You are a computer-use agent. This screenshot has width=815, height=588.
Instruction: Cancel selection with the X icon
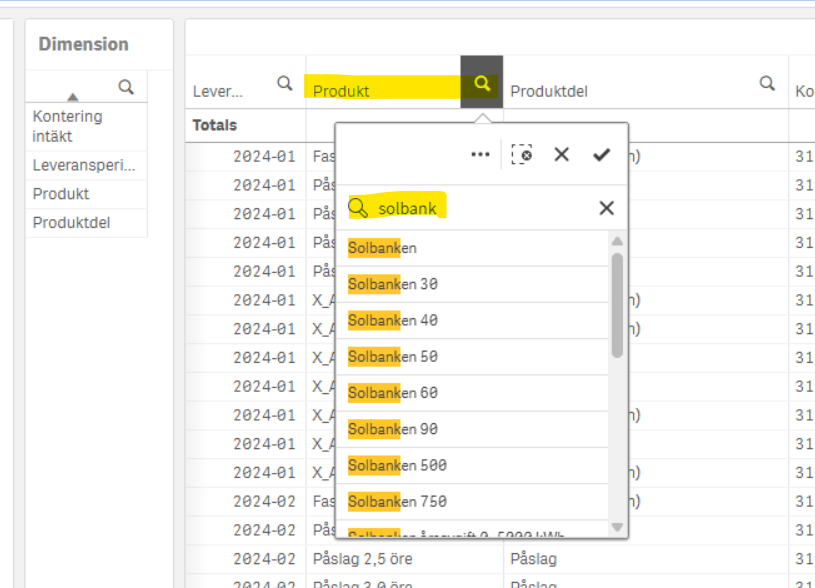561,154
